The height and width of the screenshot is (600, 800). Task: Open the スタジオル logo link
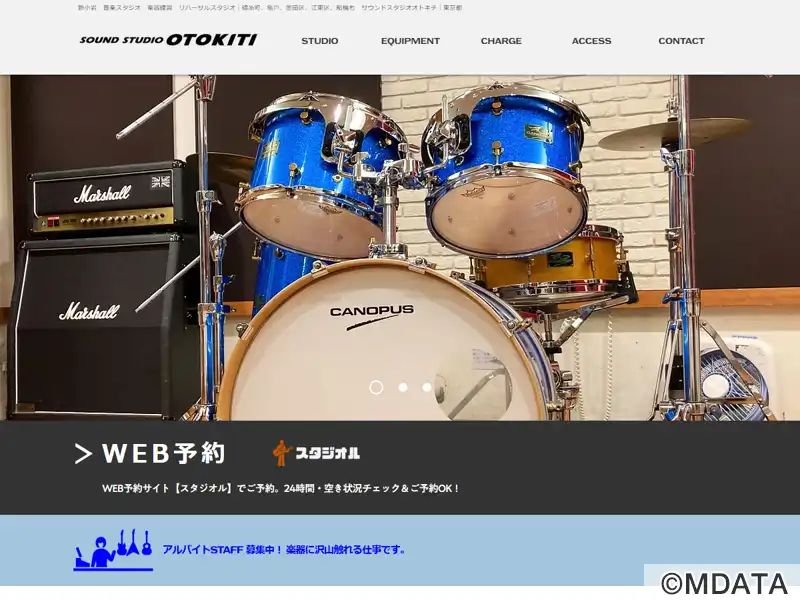tap(316, 453)
